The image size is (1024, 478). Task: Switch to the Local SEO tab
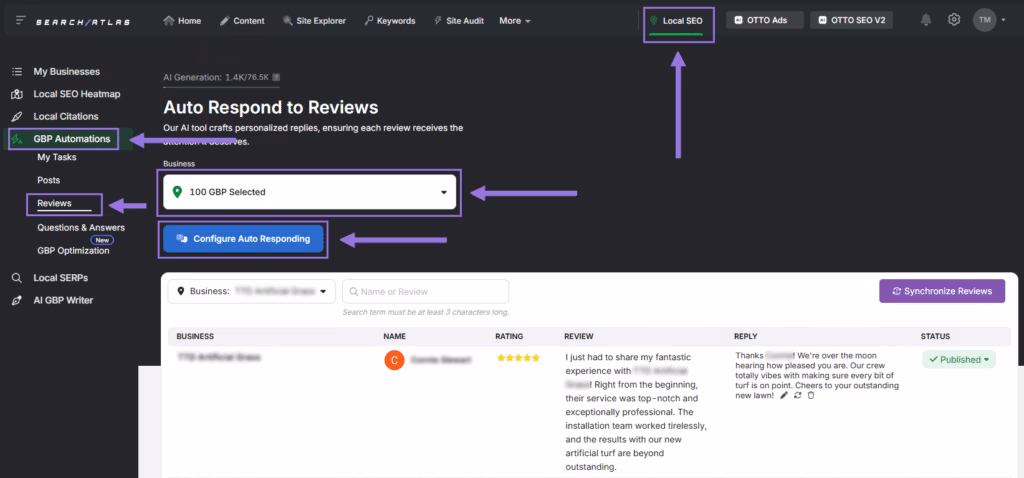[678, 20]
